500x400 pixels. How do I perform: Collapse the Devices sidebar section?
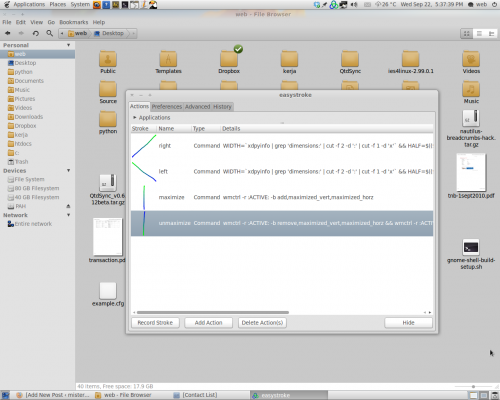pyautogui.click(x=68, y=170)
